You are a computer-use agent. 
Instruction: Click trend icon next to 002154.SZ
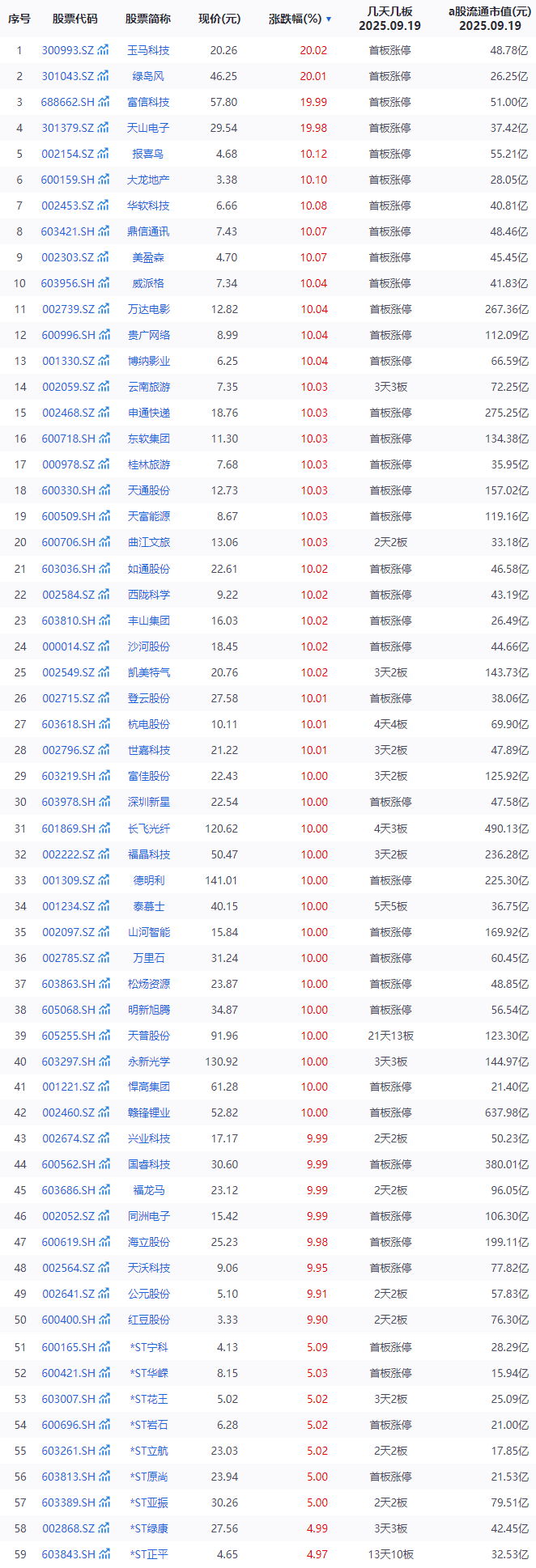[x=104, y=154]
